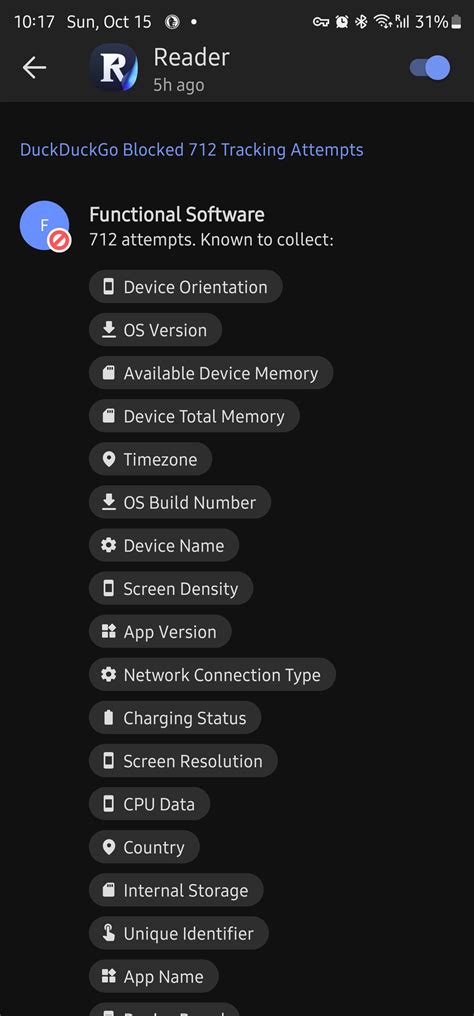
Task: Select the Internal Storage chip
Action: 176,890
